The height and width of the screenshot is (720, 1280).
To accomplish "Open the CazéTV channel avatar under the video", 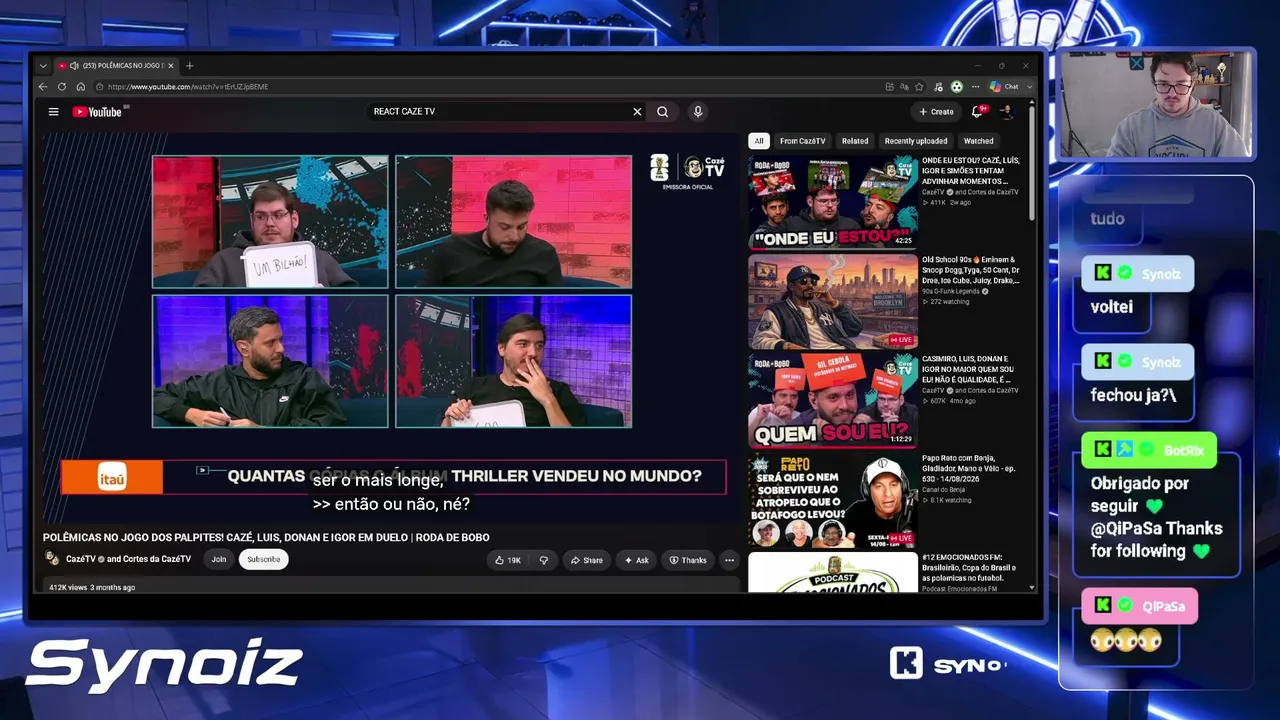I will pos(52,559).
